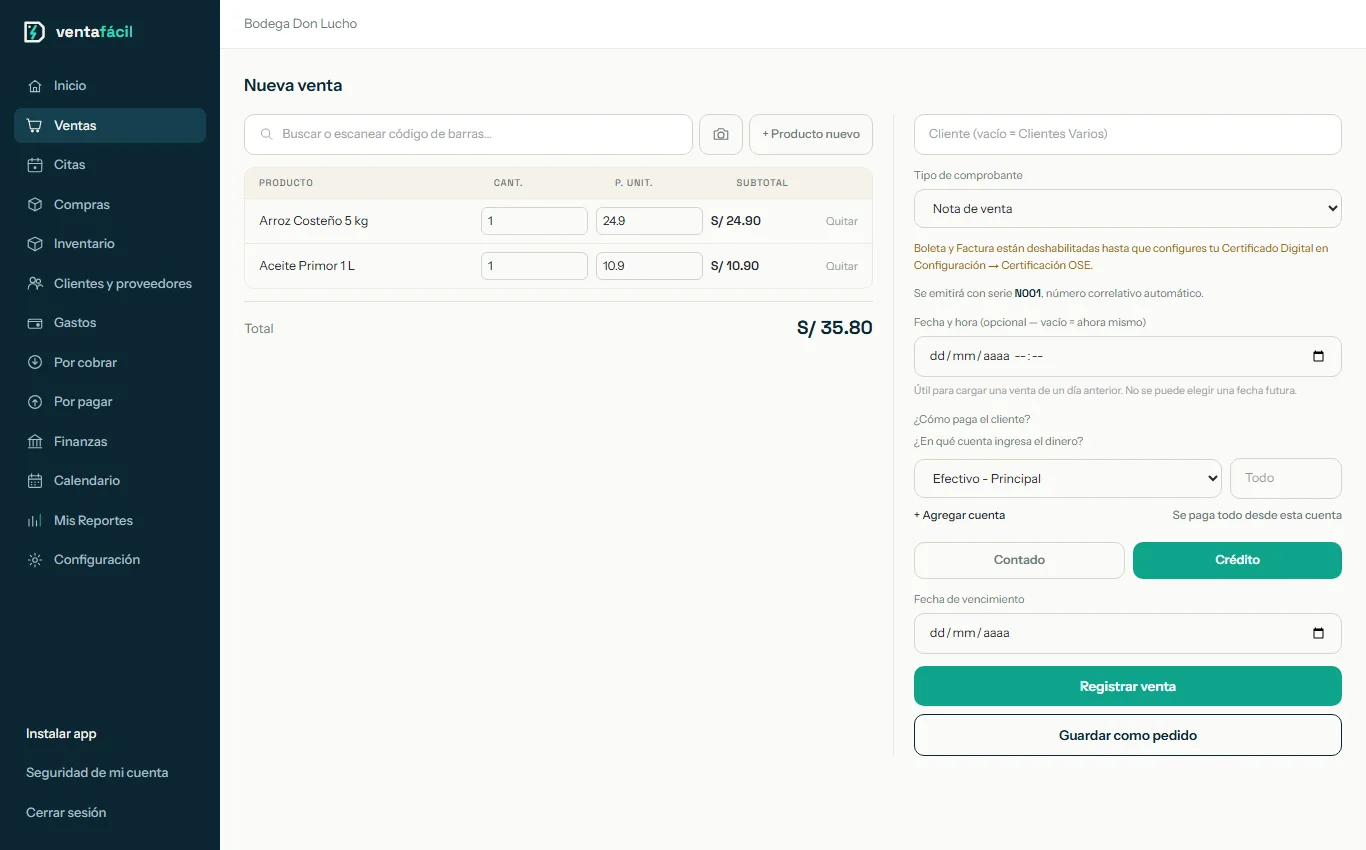
Task: Click quantity field for Arroz Costeño
Action: click(x=534, y=221)
